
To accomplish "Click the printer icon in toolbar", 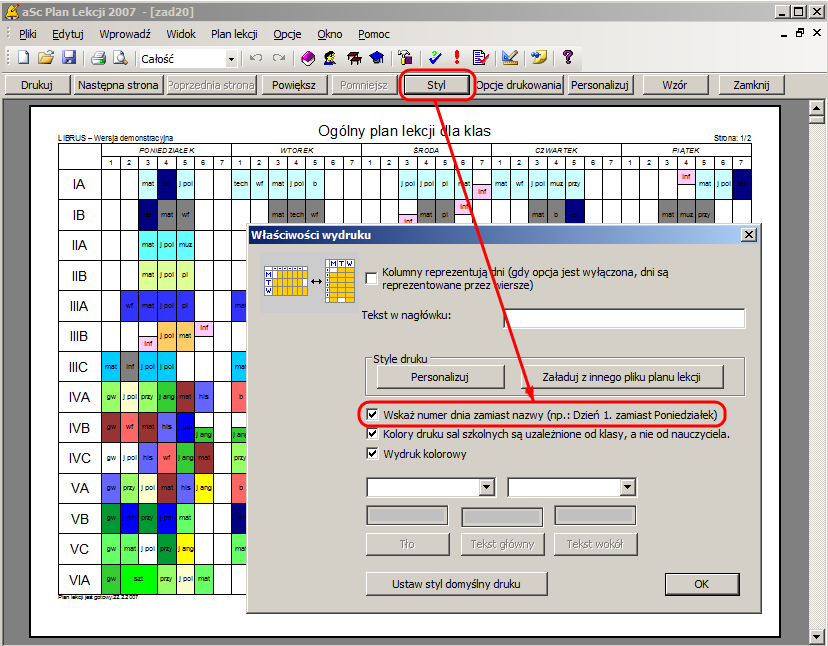I will tap(98, 58).
